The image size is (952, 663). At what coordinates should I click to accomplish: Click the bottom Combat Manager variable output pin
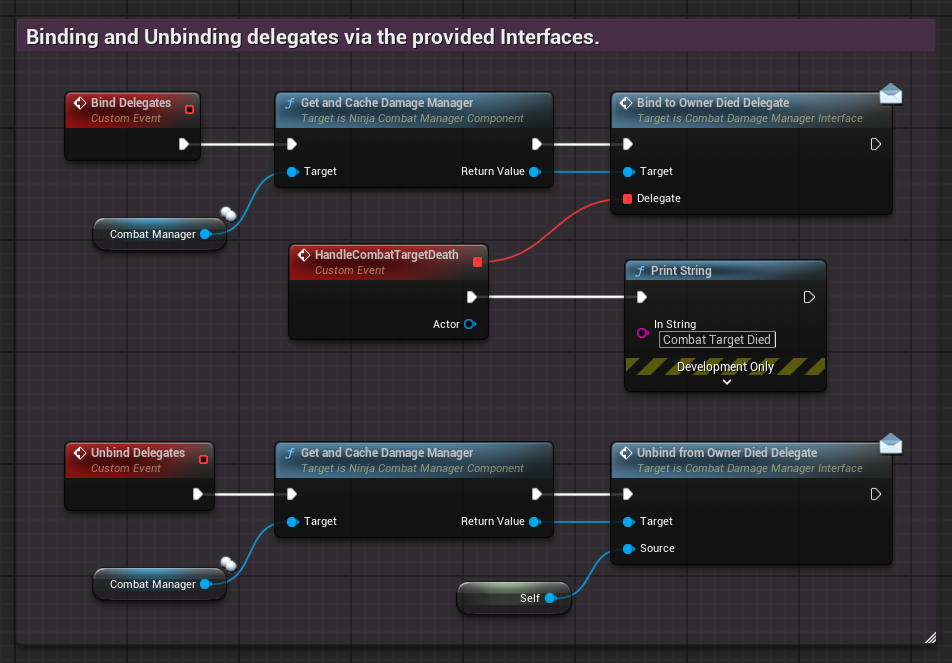pyautogui.click(x=206, y=584)
